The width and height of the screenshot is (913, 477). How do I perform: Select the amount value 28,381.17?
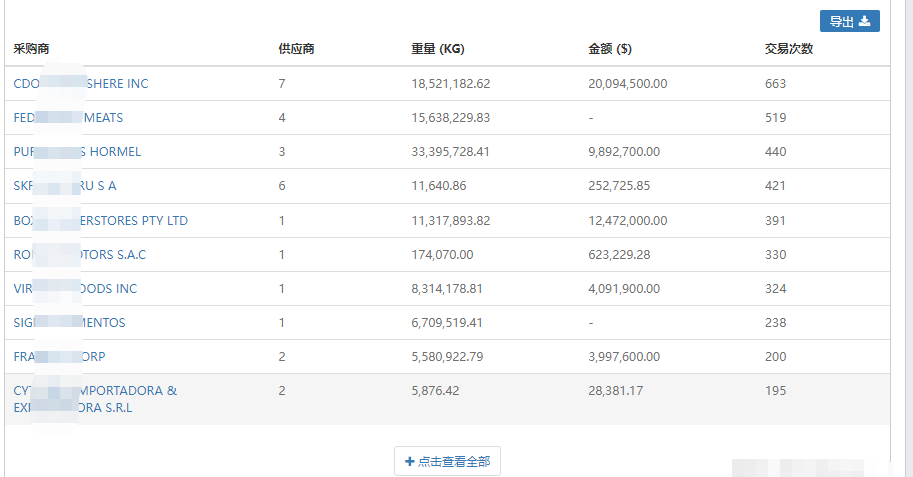click(616, 391)
